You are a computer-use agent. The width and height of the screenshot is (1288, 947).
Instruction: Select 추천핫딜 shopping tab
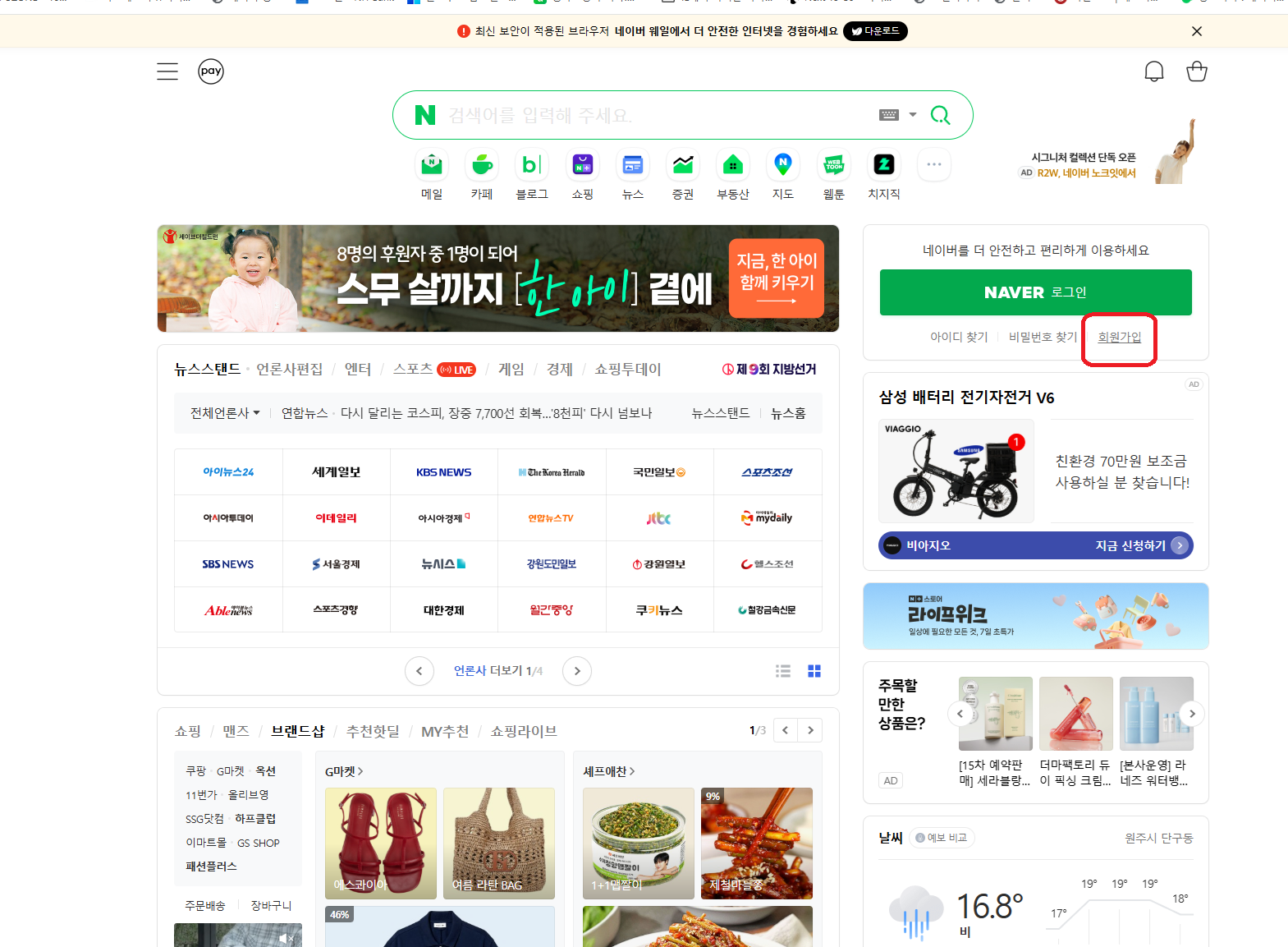373,731
